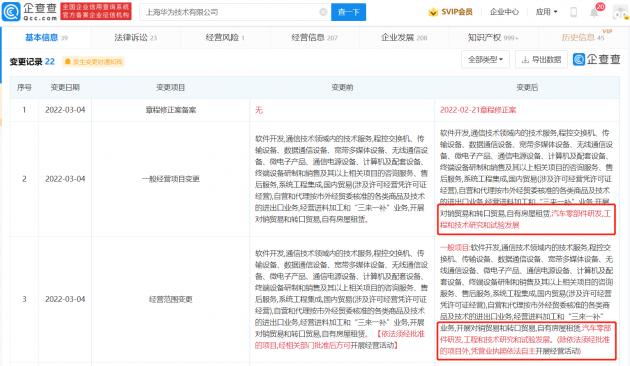Click the date in row 3
Screen dimensions: 630x366
point(65,299)
